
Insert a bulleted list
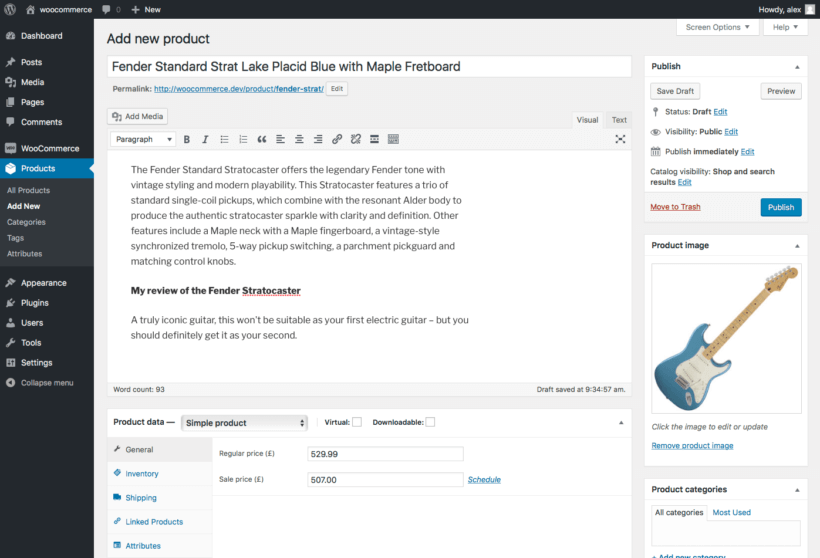point(224,139)
